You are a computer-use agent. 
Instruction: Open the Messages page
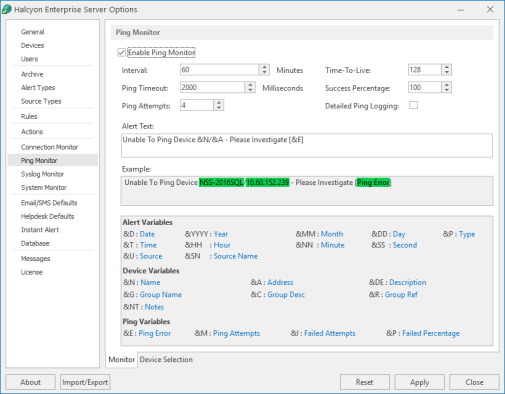[35, 259]
